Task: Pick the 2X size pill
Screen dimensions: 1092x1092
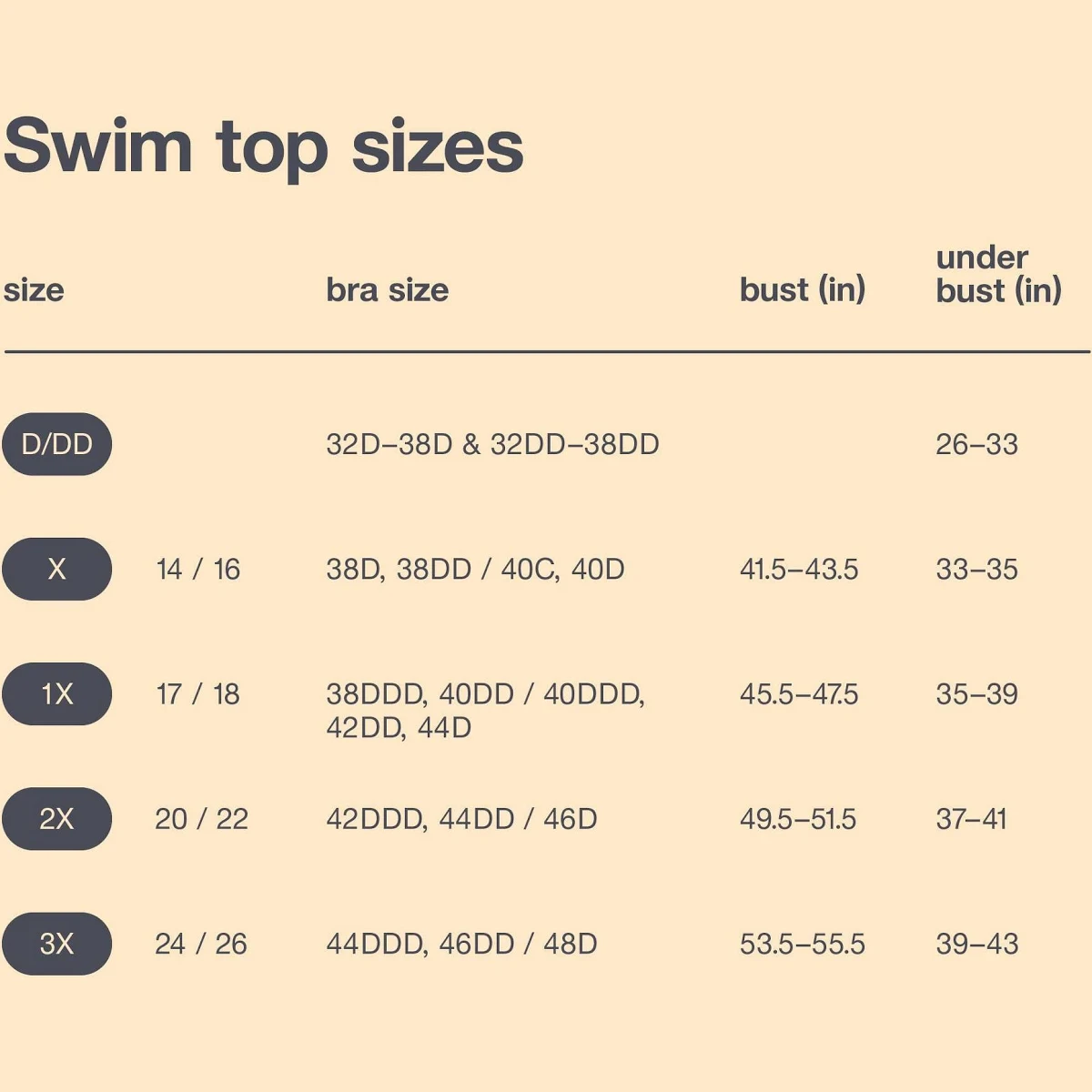Action: pos(56,819)
